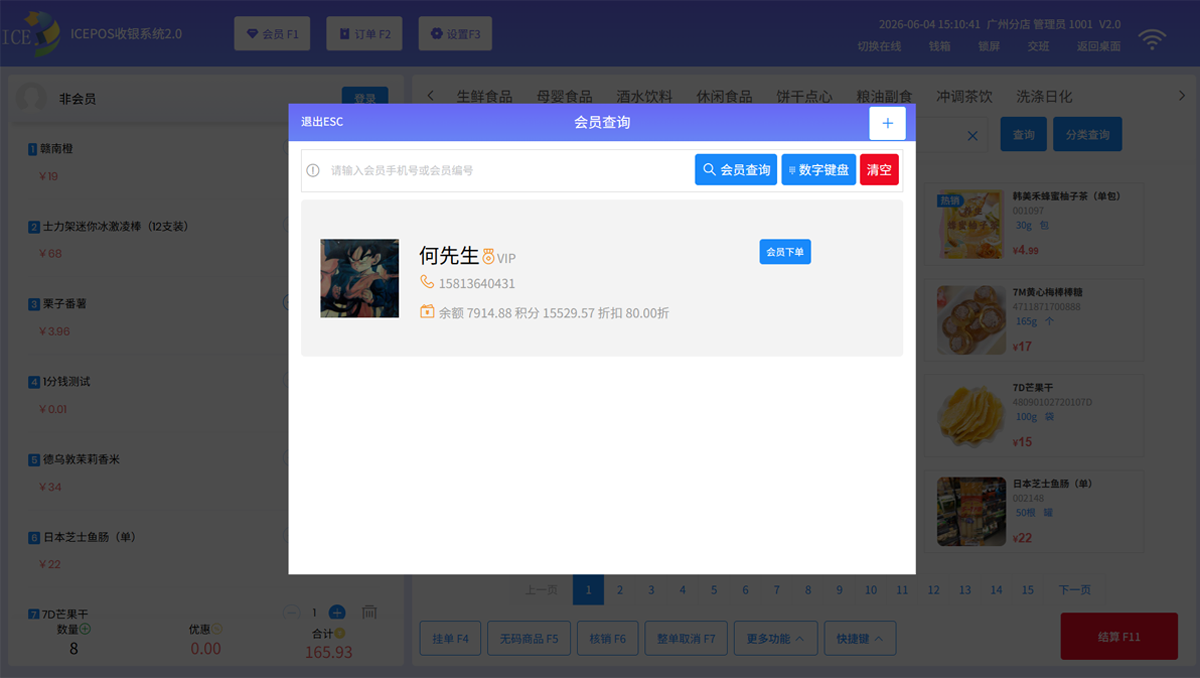Decrease 7D芒果干 quantity with minus icon
Screen dimensions: 1200x678
click(x=291, y=612)
